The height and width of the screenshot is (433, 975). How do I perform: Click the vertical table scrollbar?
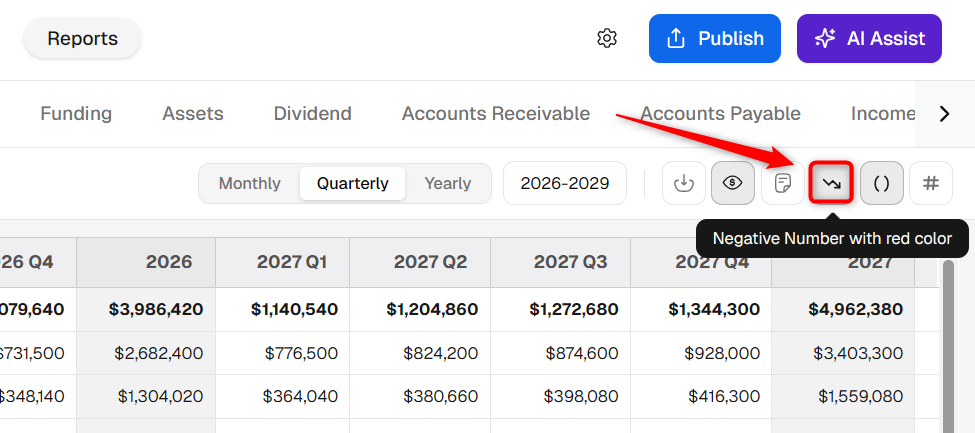(948, 347)
